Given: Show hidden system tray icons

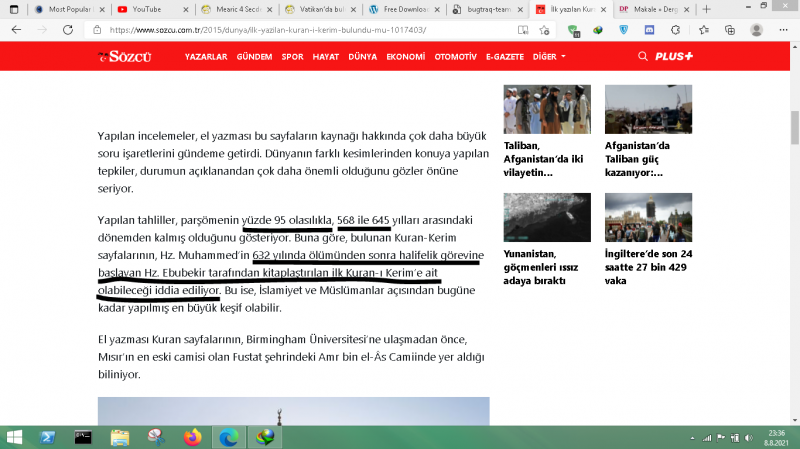Looking at the screenshot, I should (x=692, y=438).
